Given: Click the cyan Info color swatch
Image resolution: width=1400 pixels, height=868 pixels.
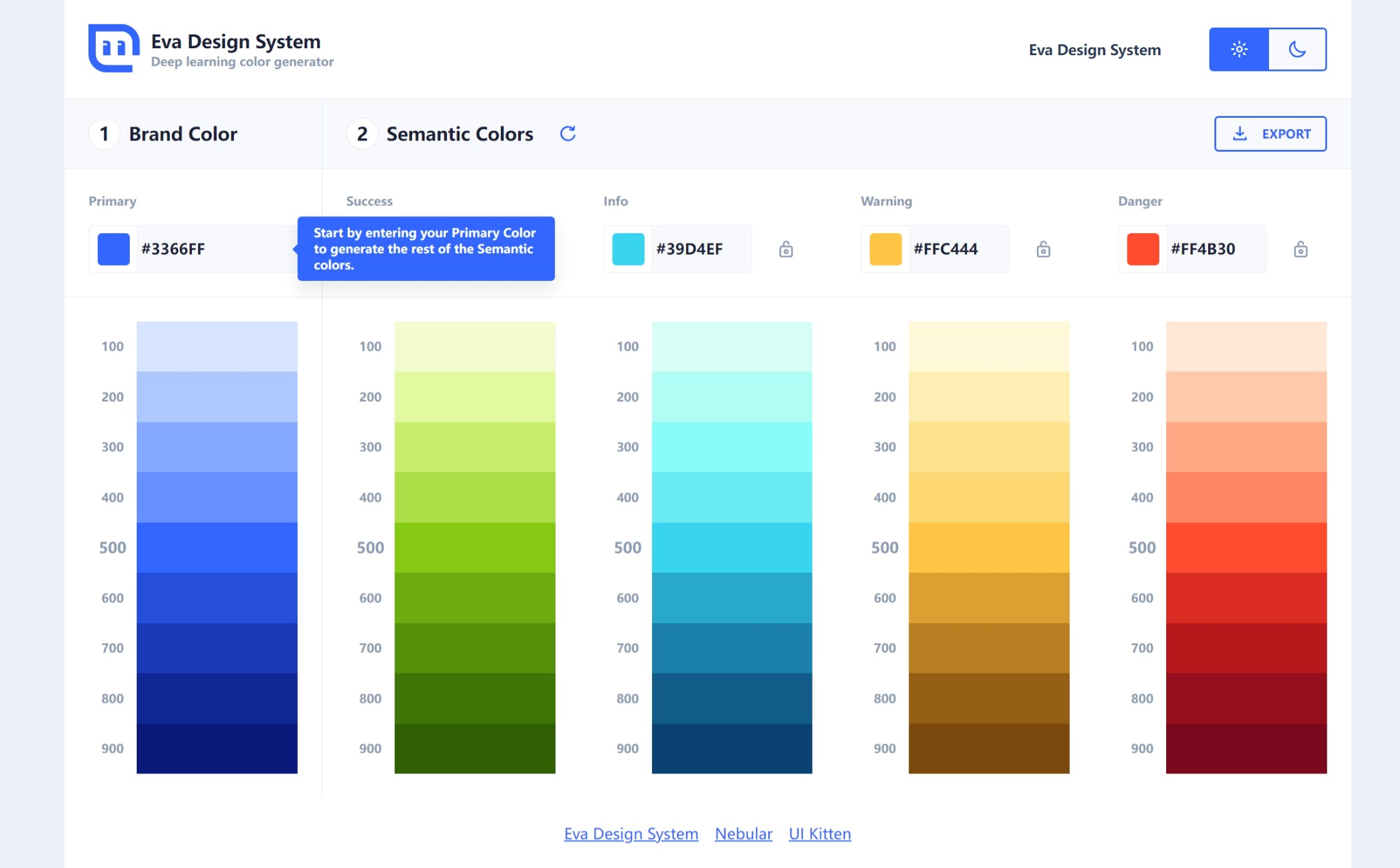Looking at the screenshot, I should click(x=628, y=248).
